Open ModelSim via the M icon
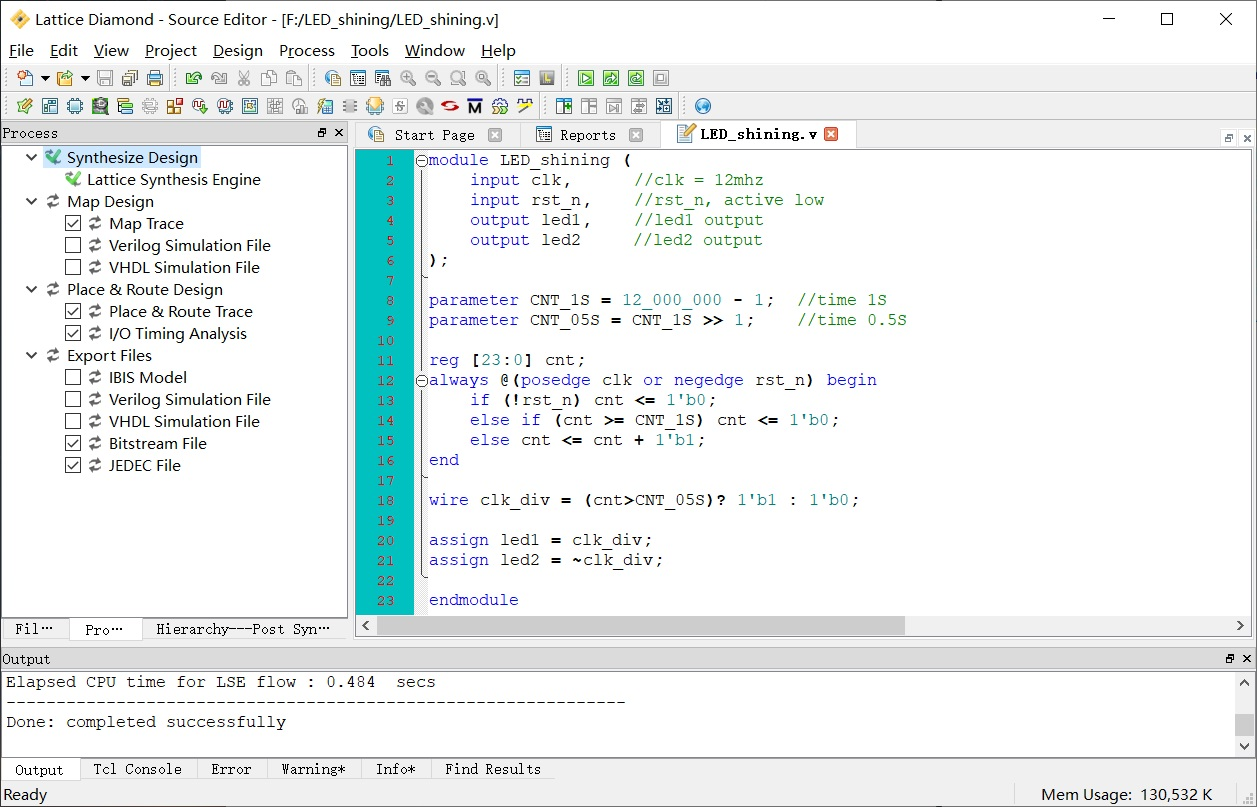 (475, 106)
